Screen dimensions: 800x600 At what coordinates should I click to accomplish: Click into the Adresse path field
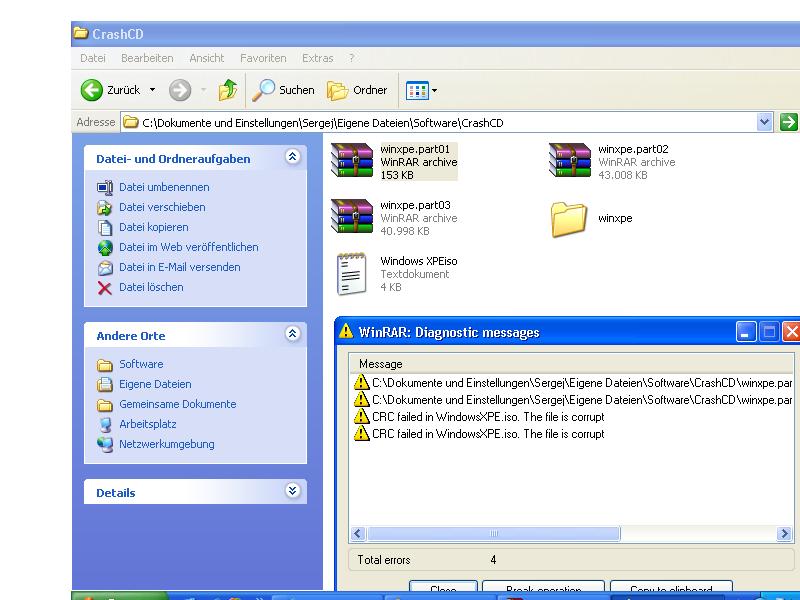[439, 122]
